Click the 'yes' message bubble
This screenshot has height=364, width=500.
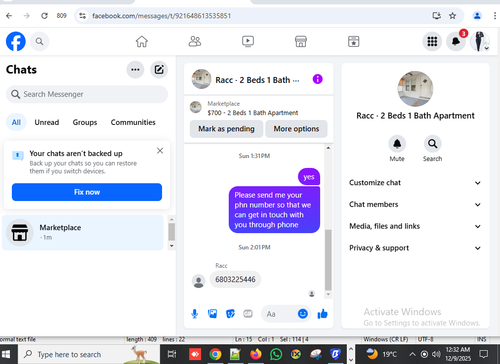(x=309, y=177)
